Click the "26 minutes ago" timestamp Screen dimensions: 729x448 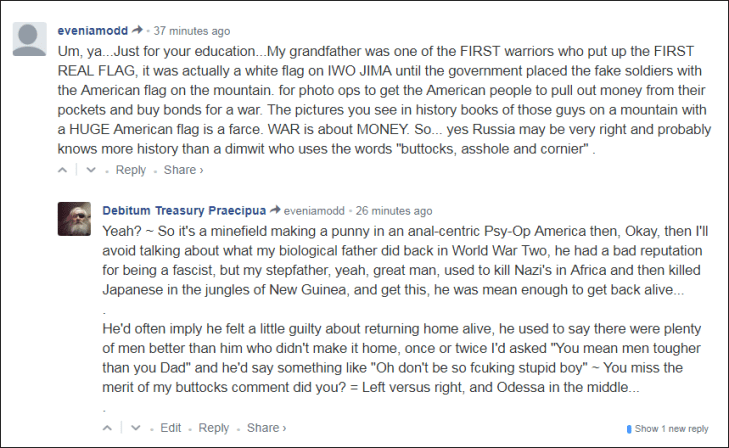(395, 211)
